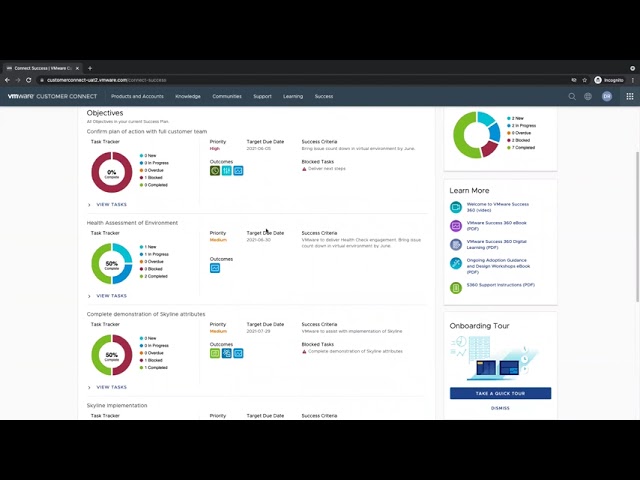Click target due date 2021-06-30

258,240
